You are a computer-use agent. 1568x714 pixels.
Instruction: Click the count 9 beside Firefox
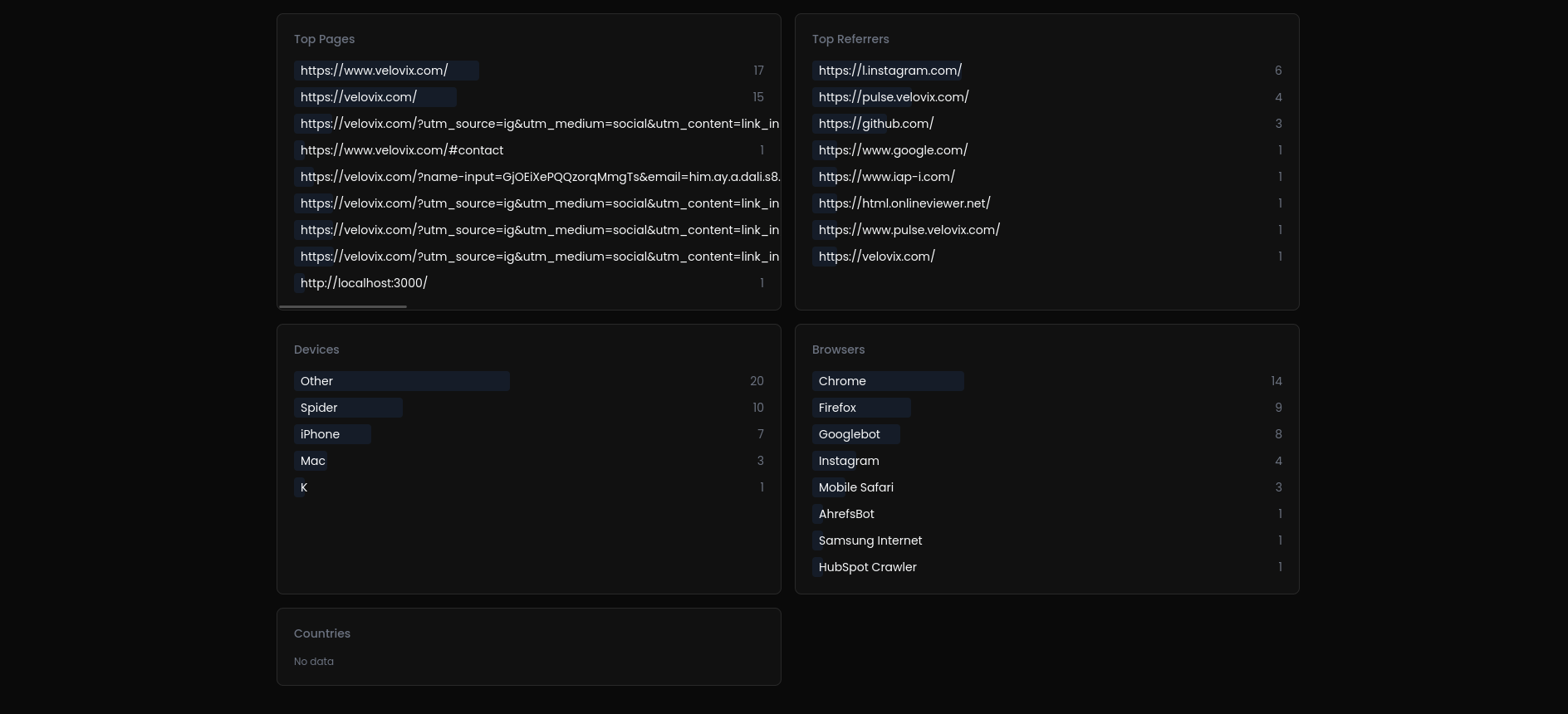(x=1278, y=408)
